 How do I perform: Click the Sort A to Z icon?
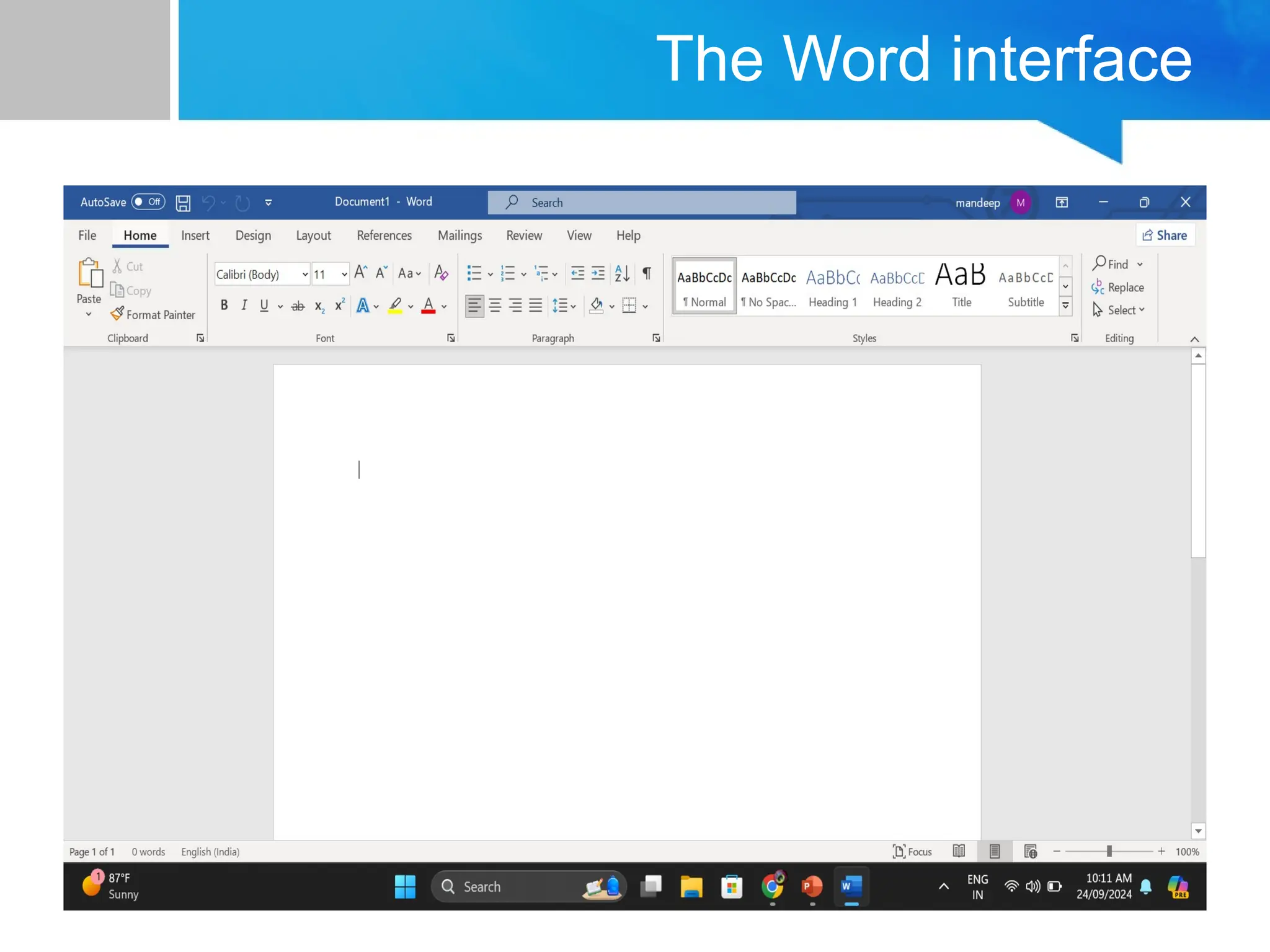coord(622,273)
